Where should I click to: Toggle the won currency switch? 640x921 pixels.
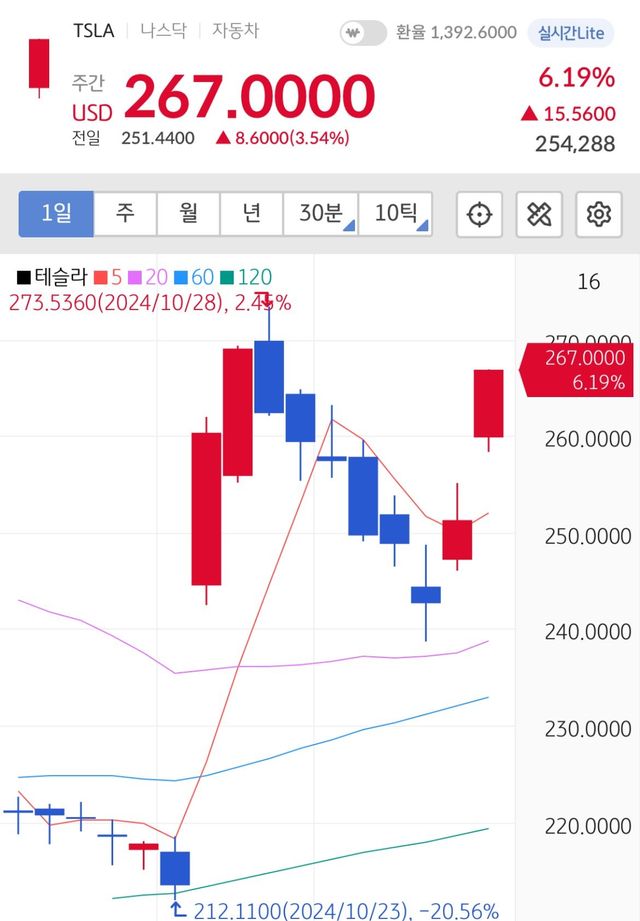(363, 33)
